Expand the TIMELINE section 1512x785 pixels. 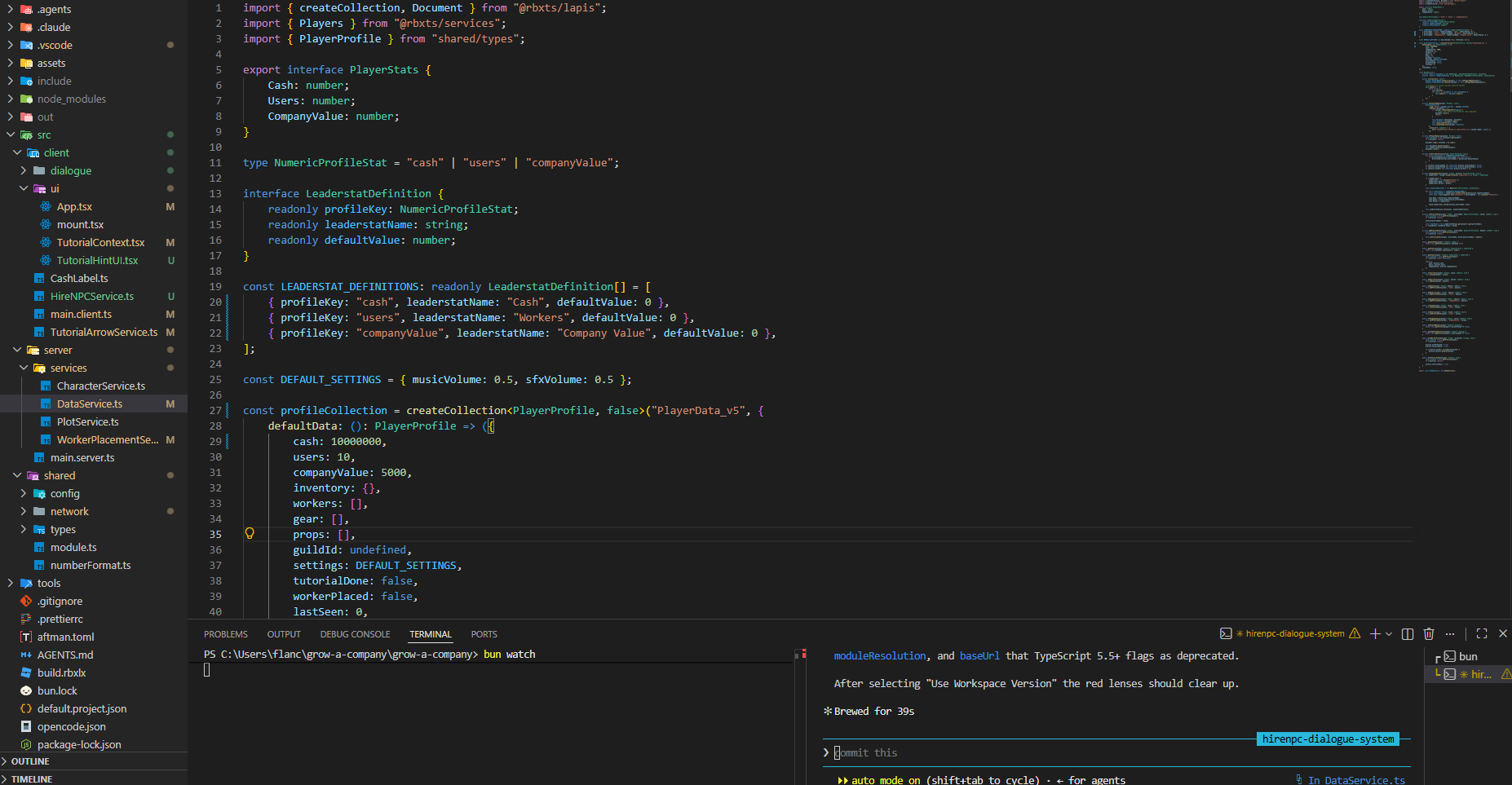point(32,778)
